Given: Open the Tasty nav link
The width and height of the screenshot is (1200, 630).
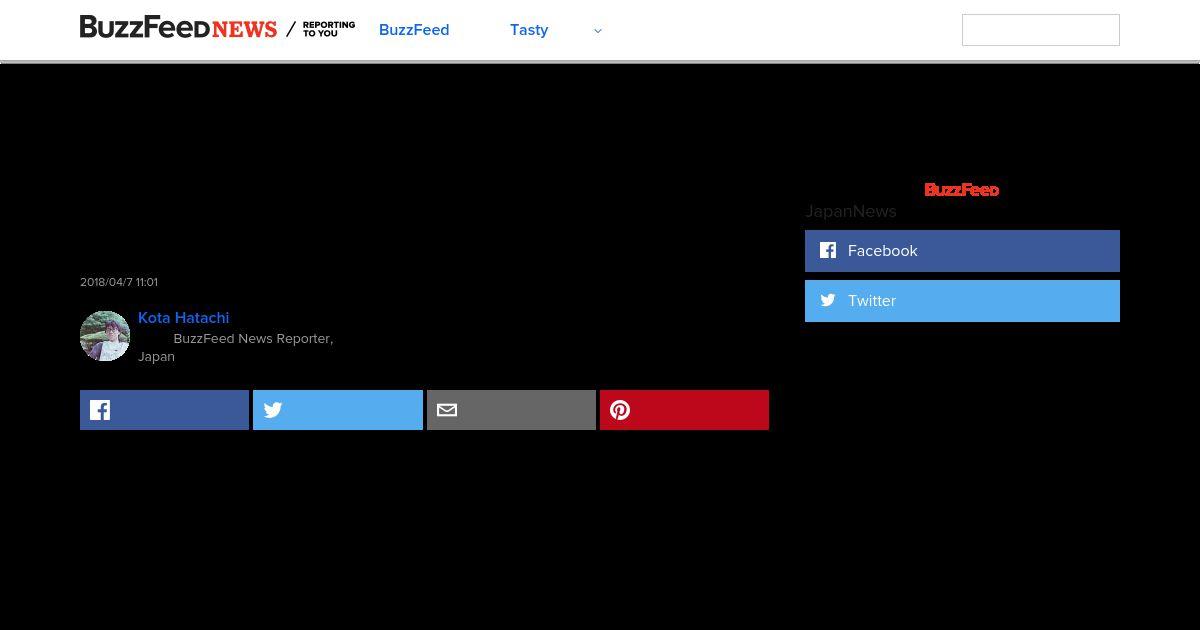Looking at the screenshot, I should click(x=529, y=30).
